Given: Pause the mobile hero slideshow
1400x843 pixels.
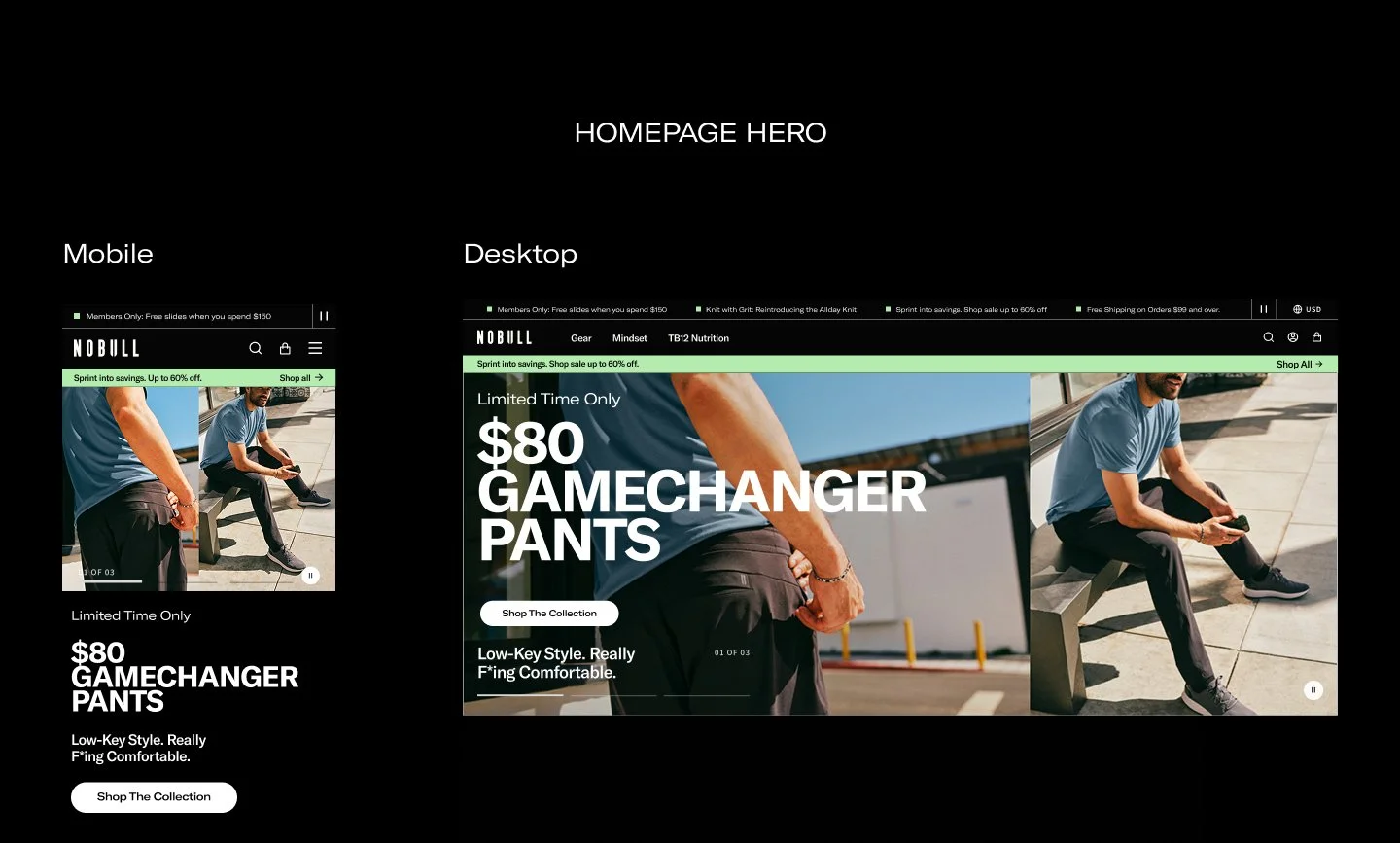Looking at the screenshot, I should [310, 576].
